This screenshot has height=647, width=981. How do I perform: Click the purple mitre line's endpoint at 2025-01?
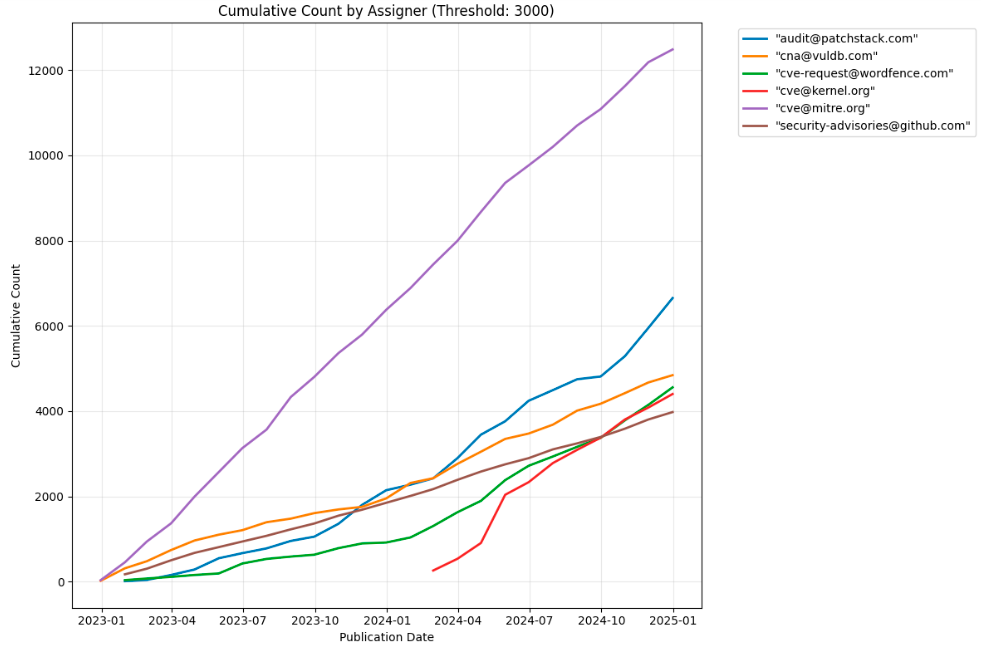pyautogui.click(x=673, y=49)
